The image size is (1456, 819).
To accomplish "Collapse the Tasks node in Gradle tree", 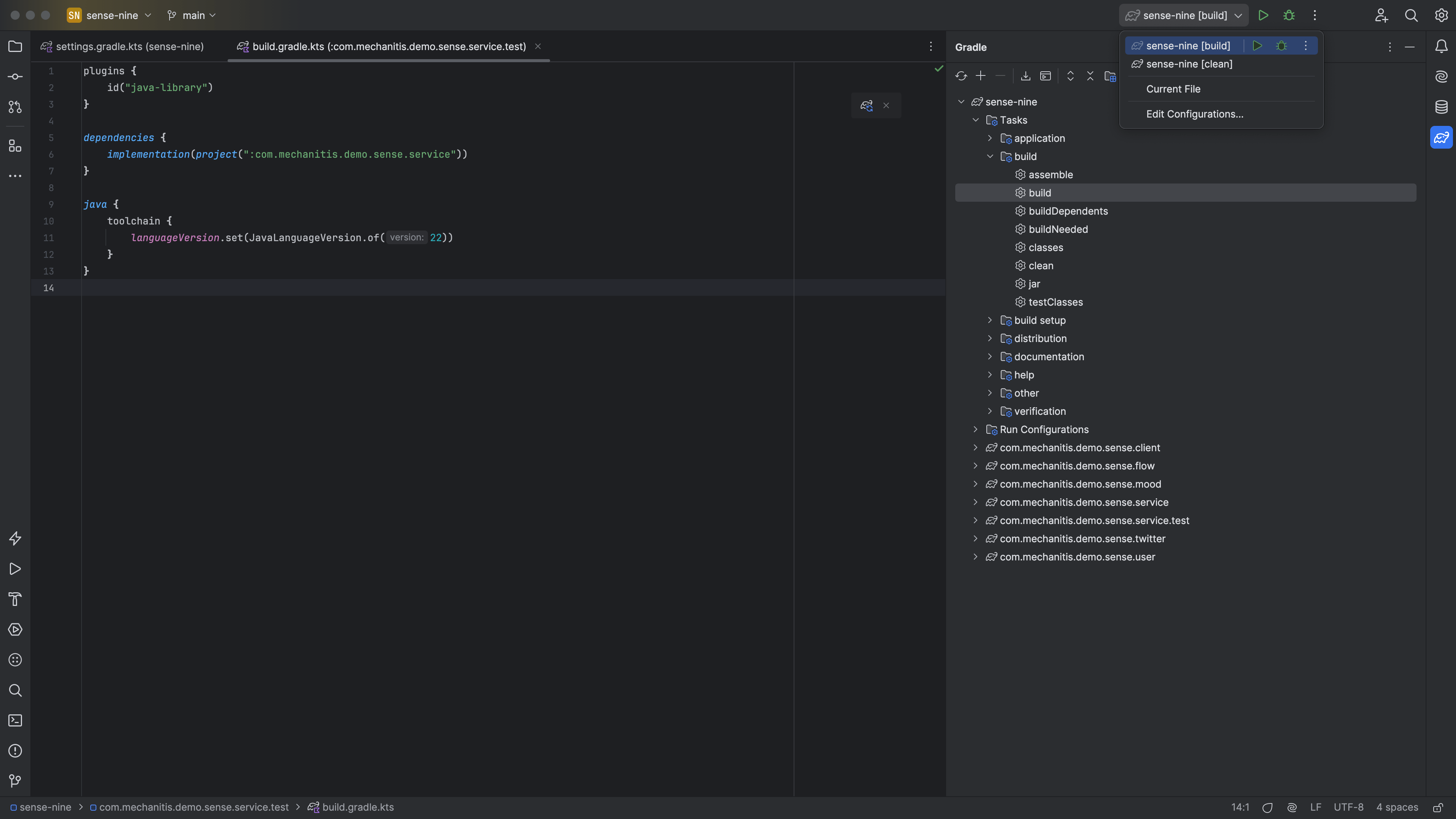I will (x=976, y=120).
